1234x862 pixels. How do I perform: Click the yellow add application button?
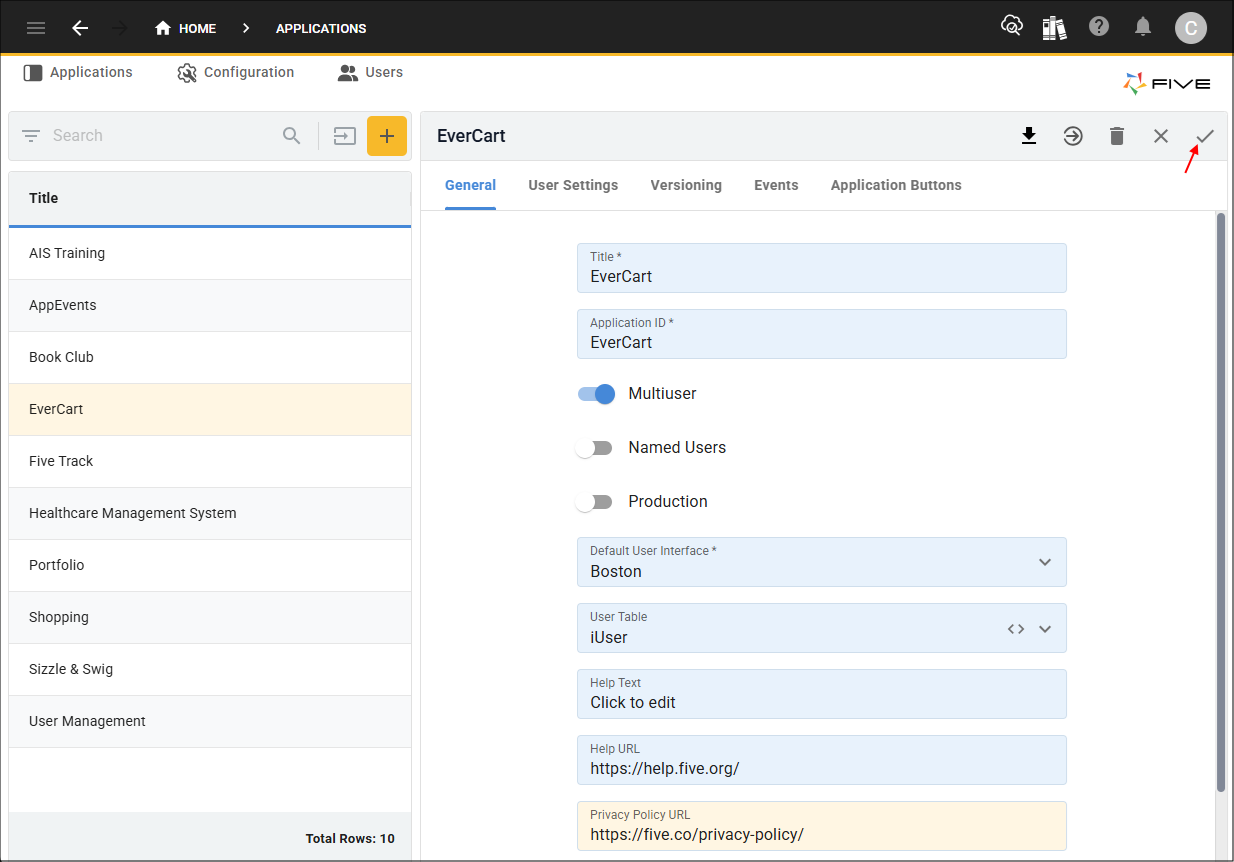click(x=387, y=136)
